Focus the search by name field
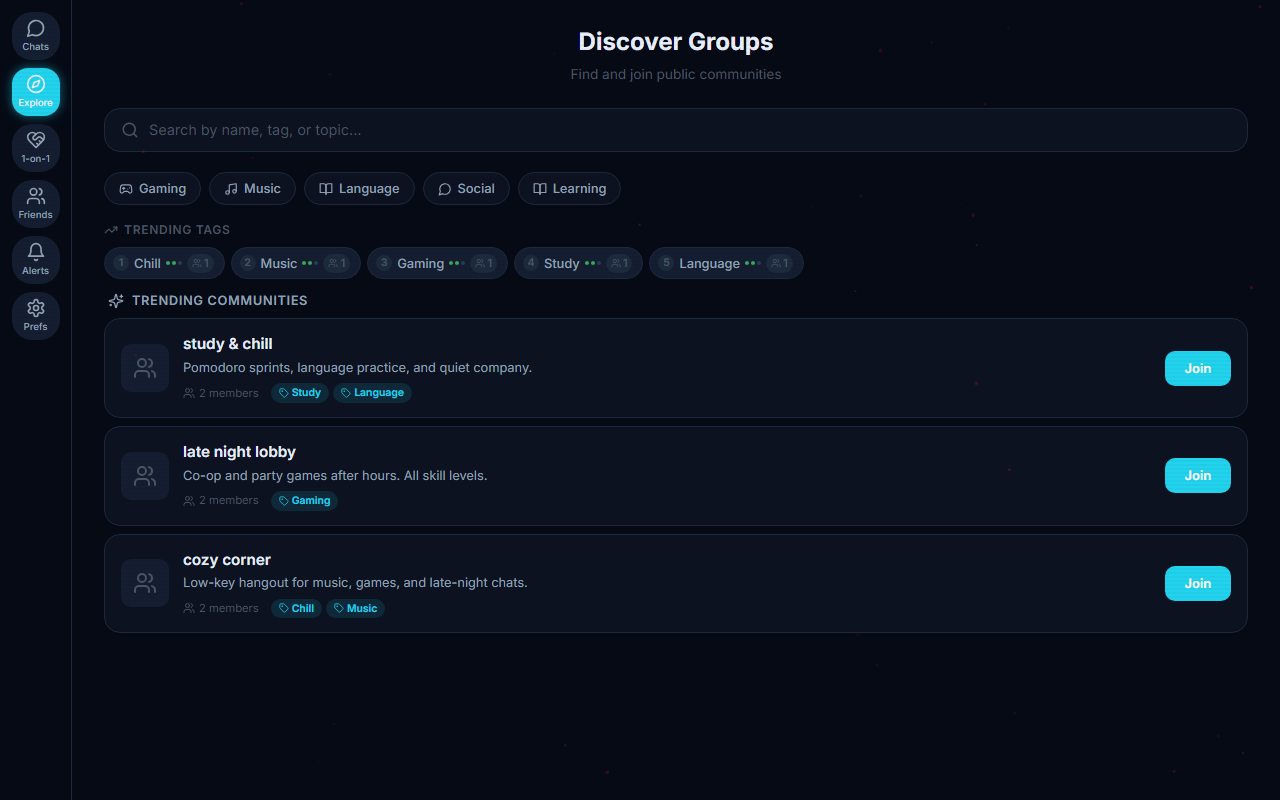This screenshot has height=800, width=1280. pyautogui.click(x=676, y=130)
